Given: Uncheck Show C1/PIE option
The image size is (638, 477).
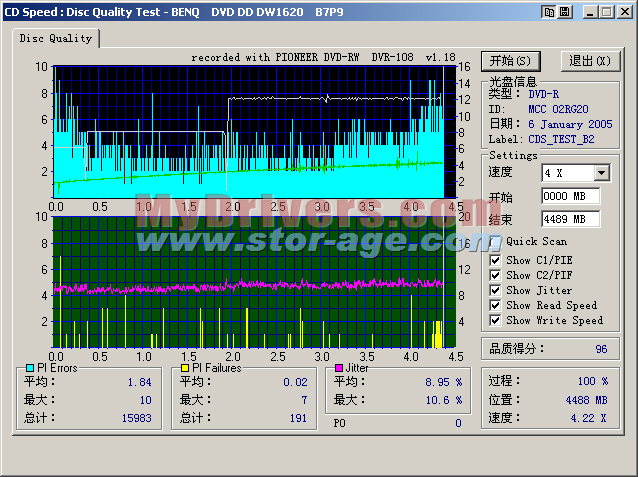Looking at the screenshot, I should point(495,260).
